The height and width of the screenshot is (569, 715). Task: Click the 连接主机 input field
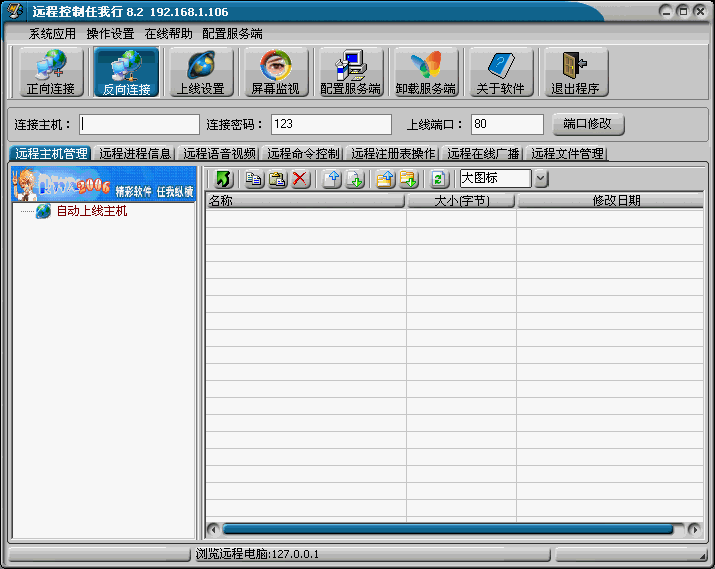[140, 125]
